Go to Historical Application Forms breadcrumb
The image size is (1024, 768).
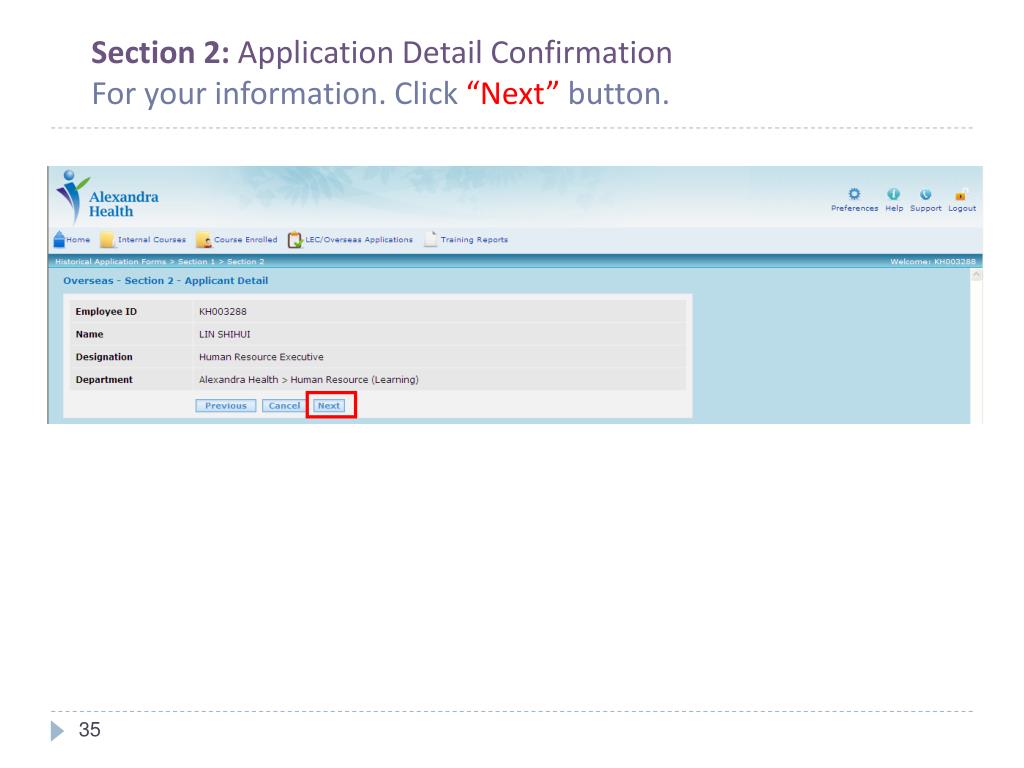click(110, 262)
